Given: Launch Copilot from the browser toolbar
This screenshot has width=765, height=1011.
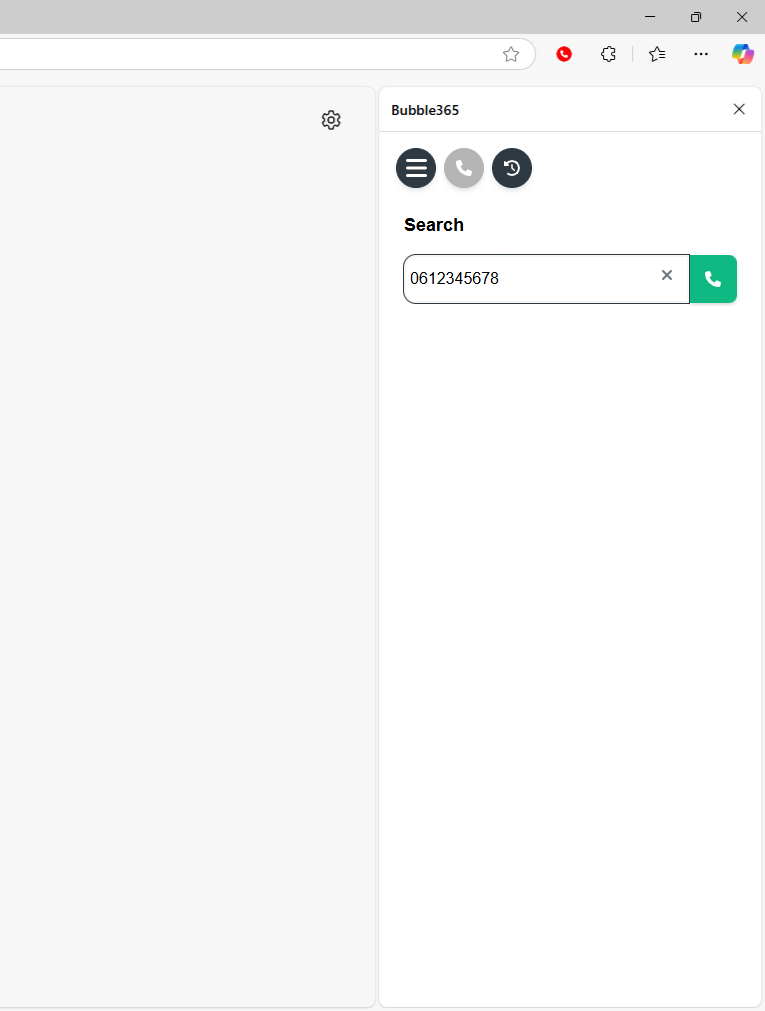Looking at the screenshot, I should (x=742, y=54).
